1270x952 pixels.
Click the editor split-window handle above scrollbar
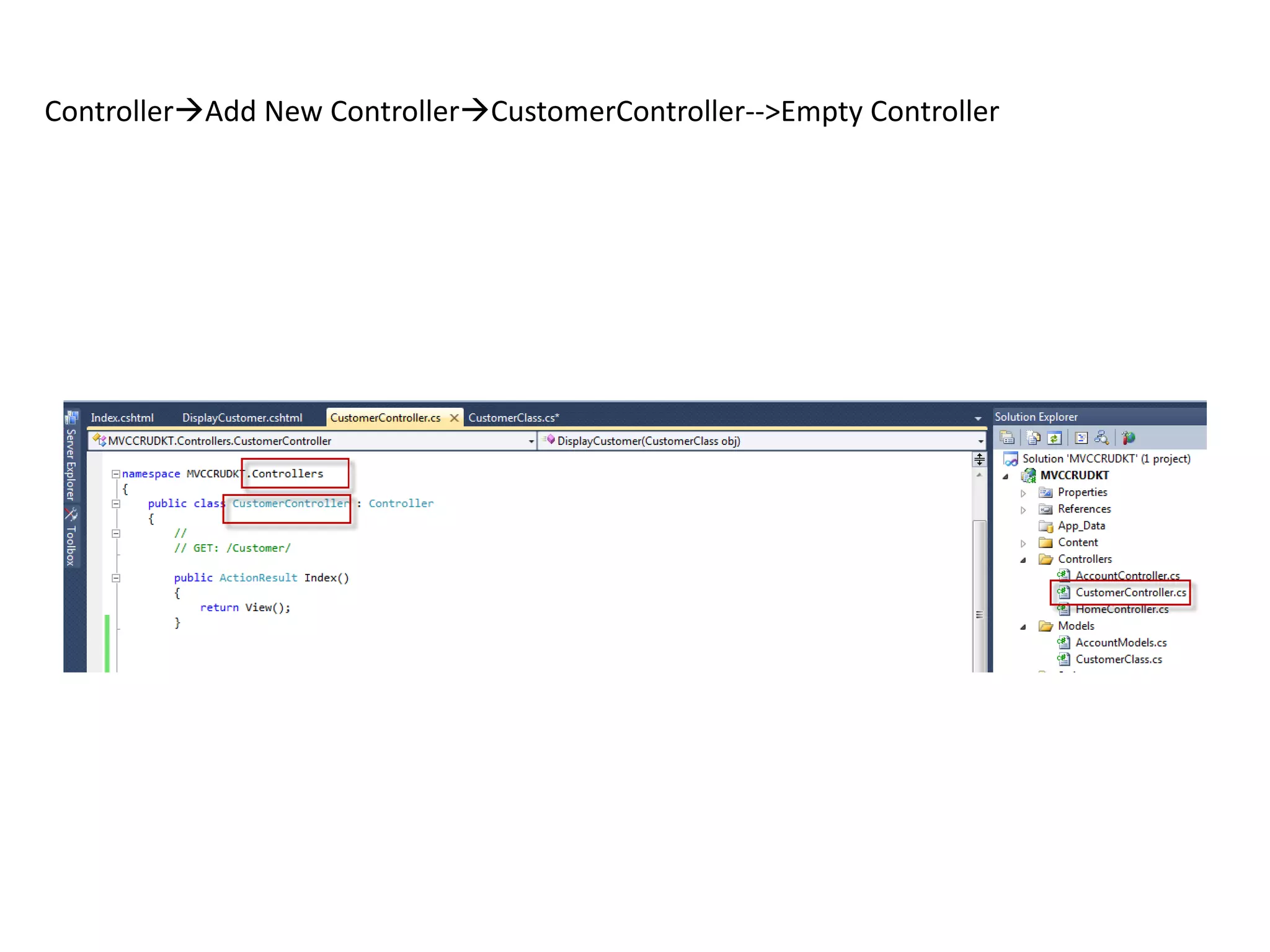click(979, 459)
